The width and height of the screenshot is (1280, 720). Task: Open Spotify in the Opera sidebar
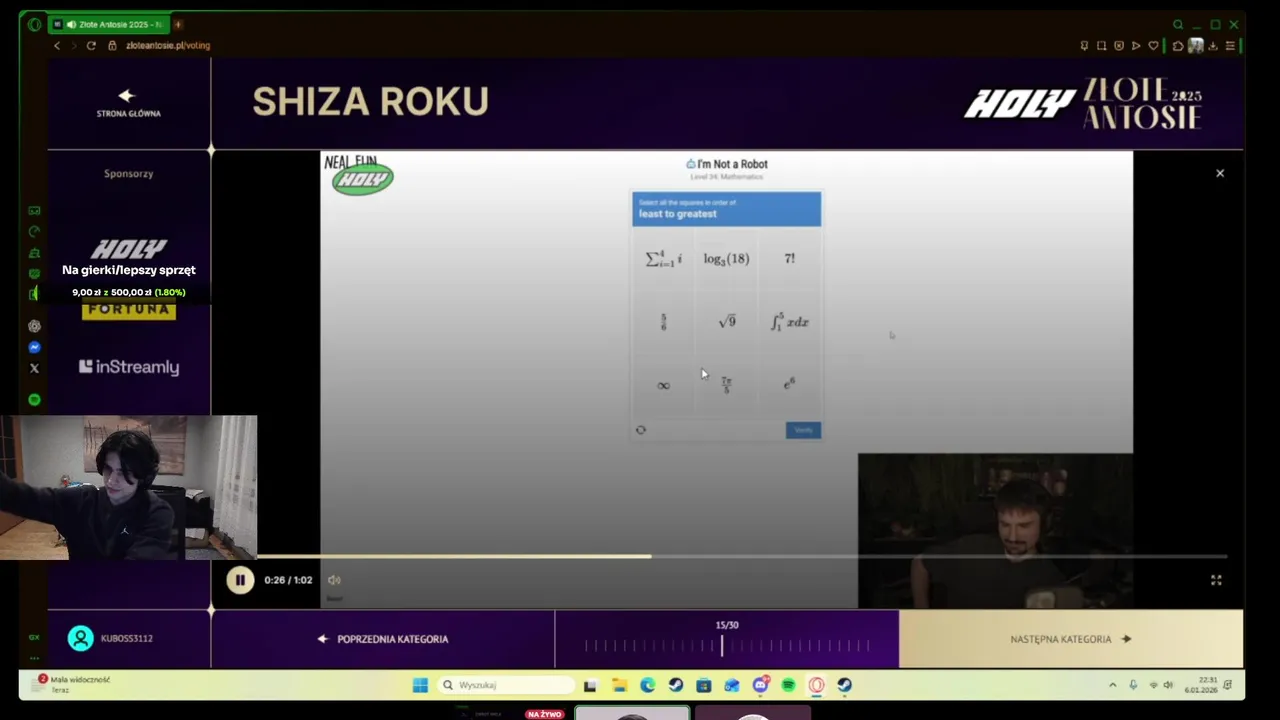[34, 399]
